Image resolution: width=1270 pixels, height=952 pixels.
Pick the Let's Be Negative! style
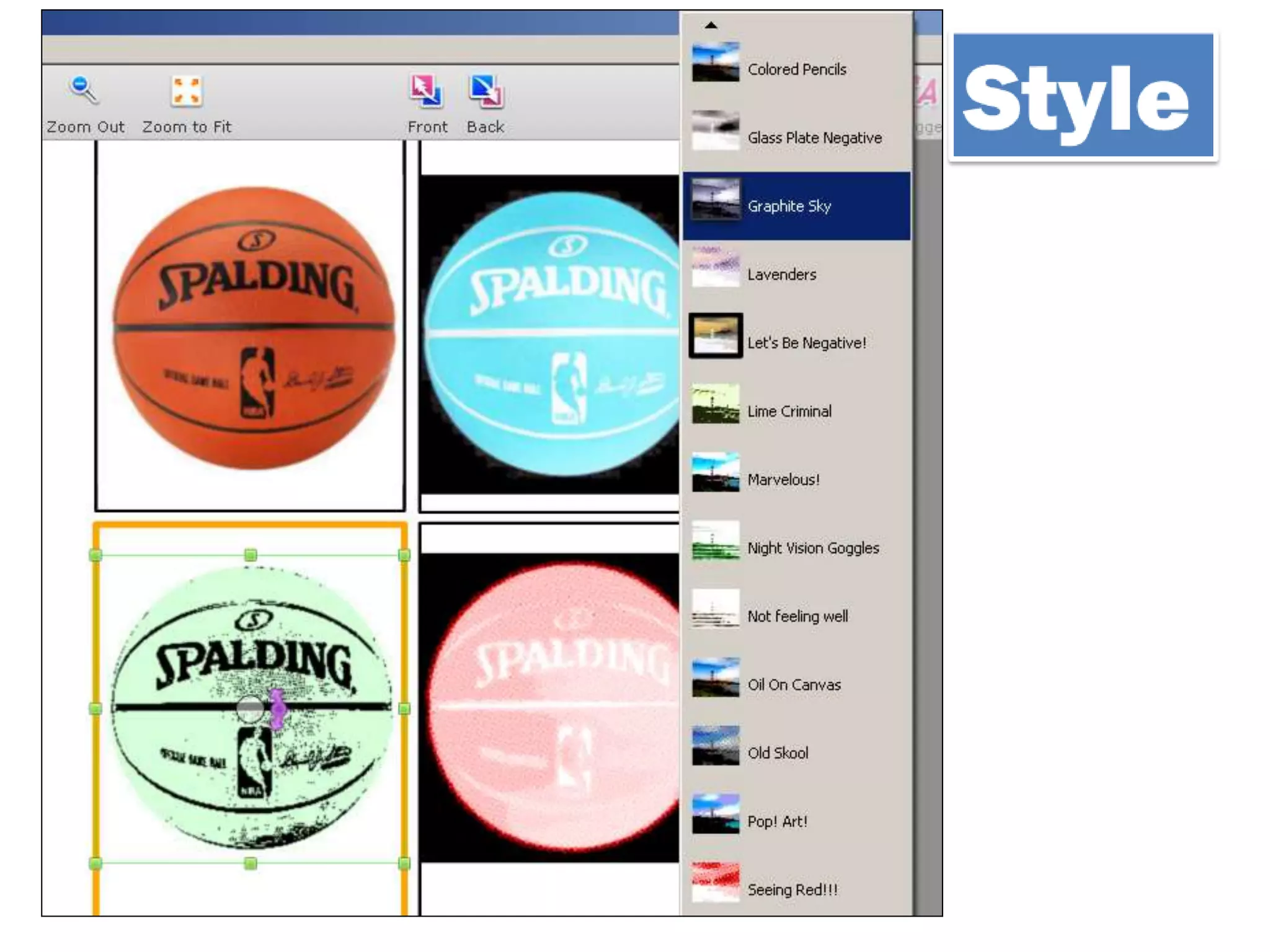pyautogui.click(x=806, y=342)
